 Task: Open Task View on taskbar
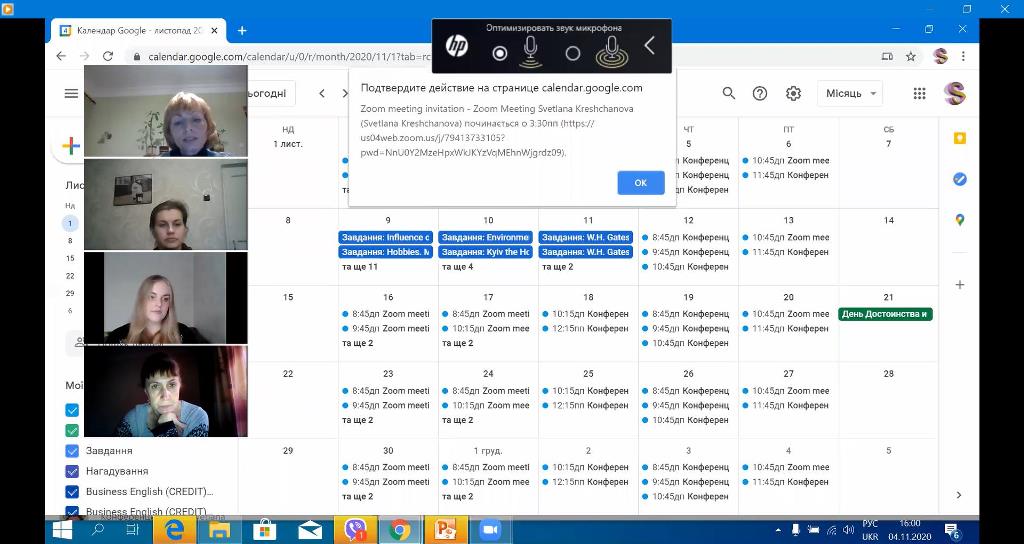pos(132,530)
